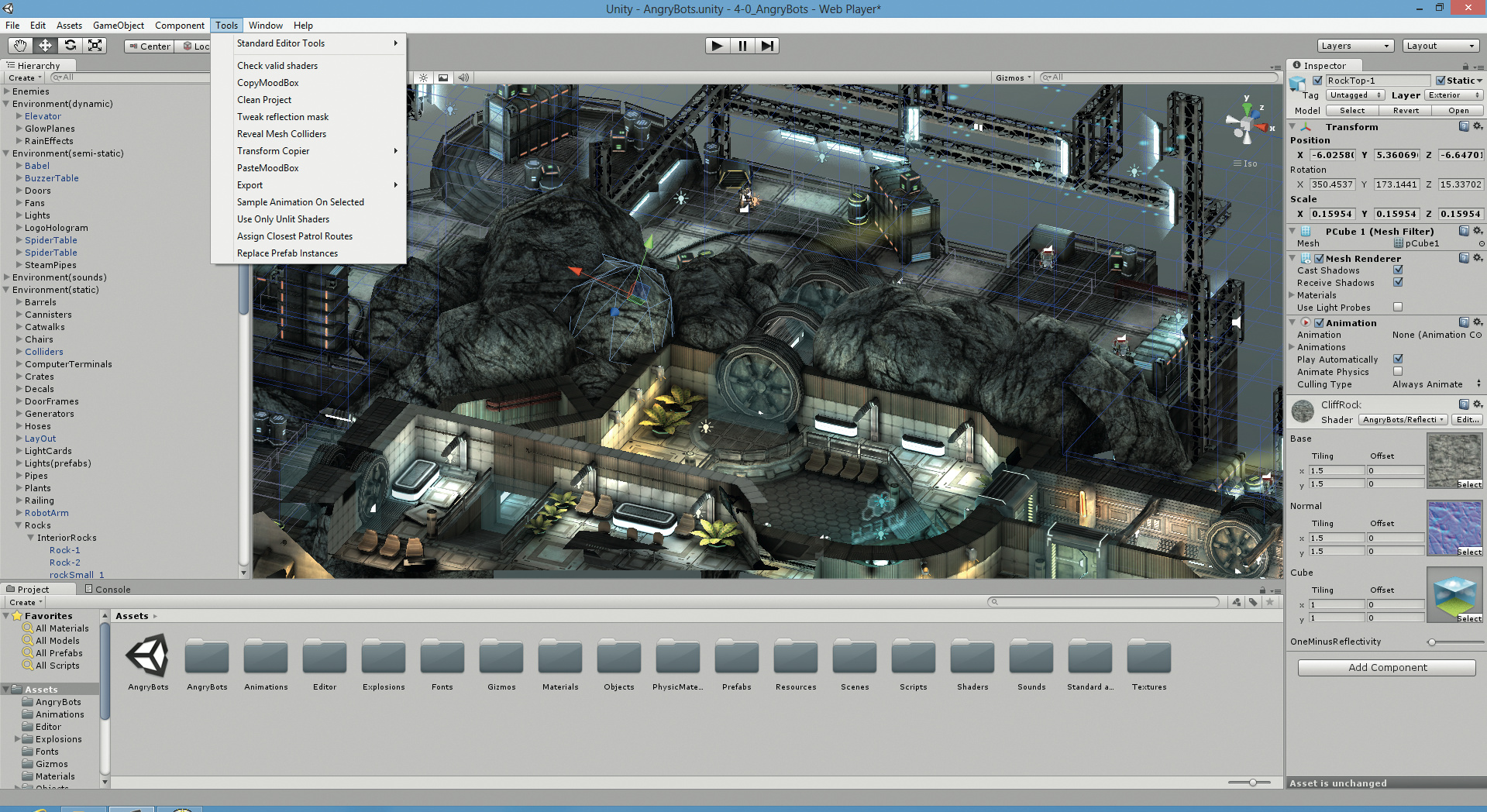Select the Move tool
Viewport: 1487px width, 812px height.
pos(45,46)
